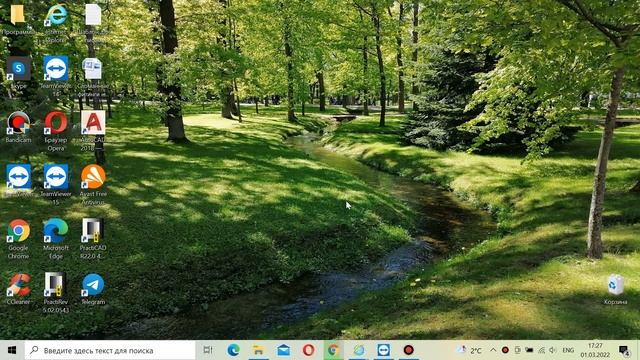Open the Mail app on the taskbar
This screenshot has width=640, height=360.
(x=283, y=350)
